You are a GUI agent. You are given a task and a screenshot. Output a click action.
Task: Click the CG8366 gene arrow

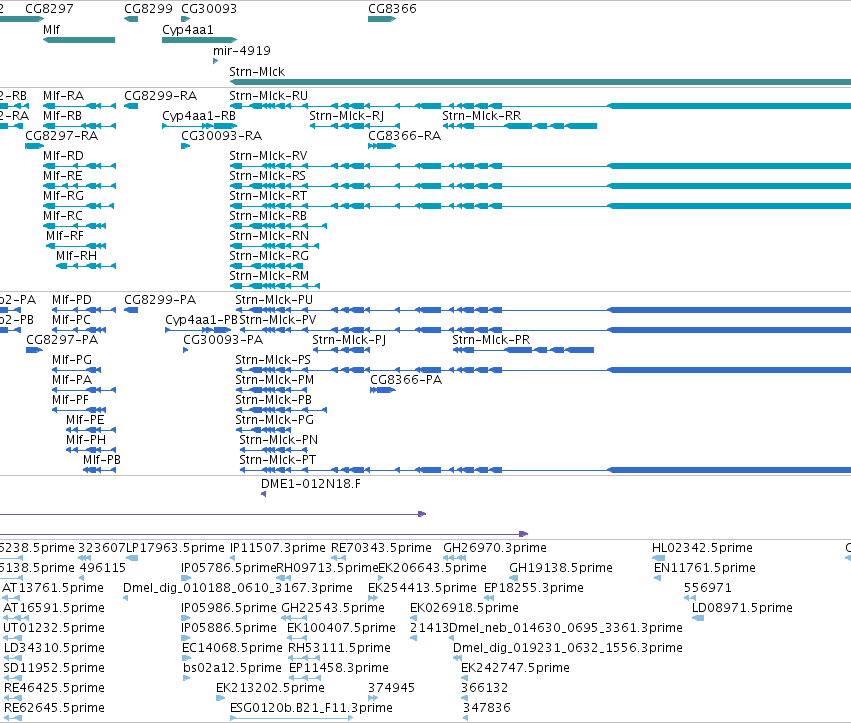tap(382, 19)
